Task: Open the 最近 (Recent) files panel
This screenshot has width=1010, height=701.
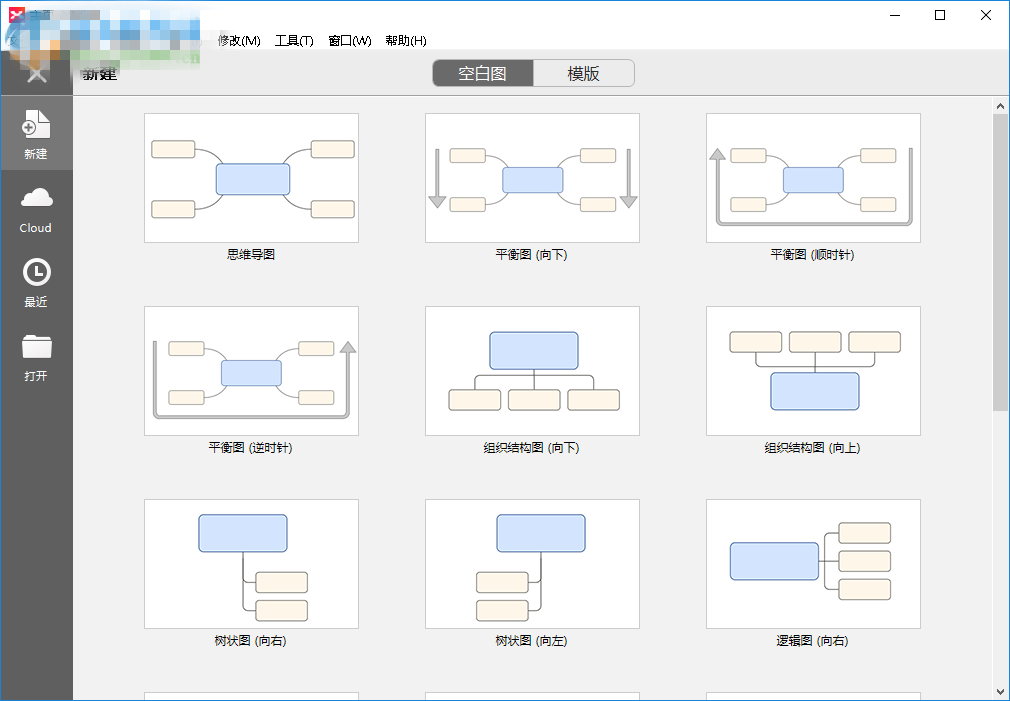Action: click(x=36, y=281)
